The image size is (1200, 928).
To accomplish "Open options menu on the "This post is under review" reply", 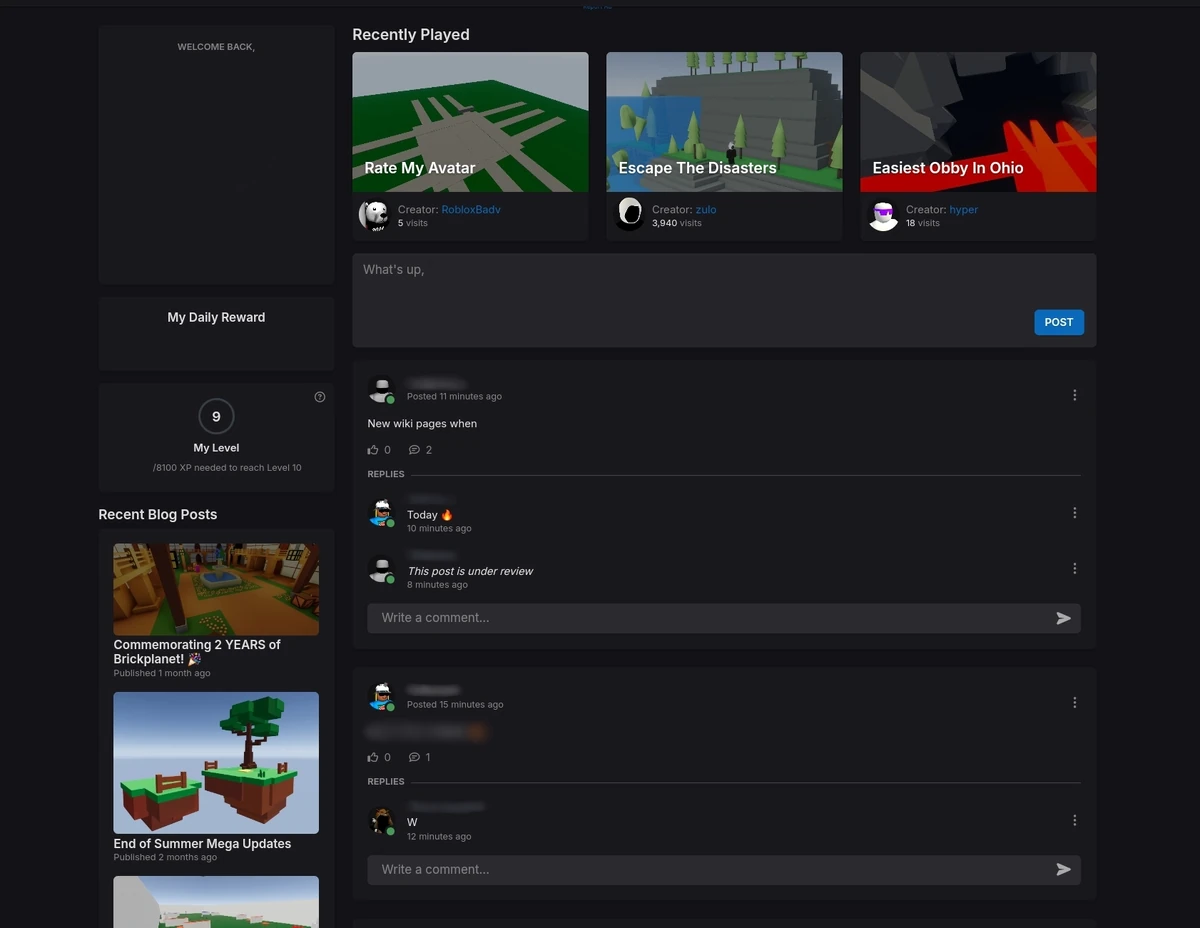I will [x=1075, y=568].
